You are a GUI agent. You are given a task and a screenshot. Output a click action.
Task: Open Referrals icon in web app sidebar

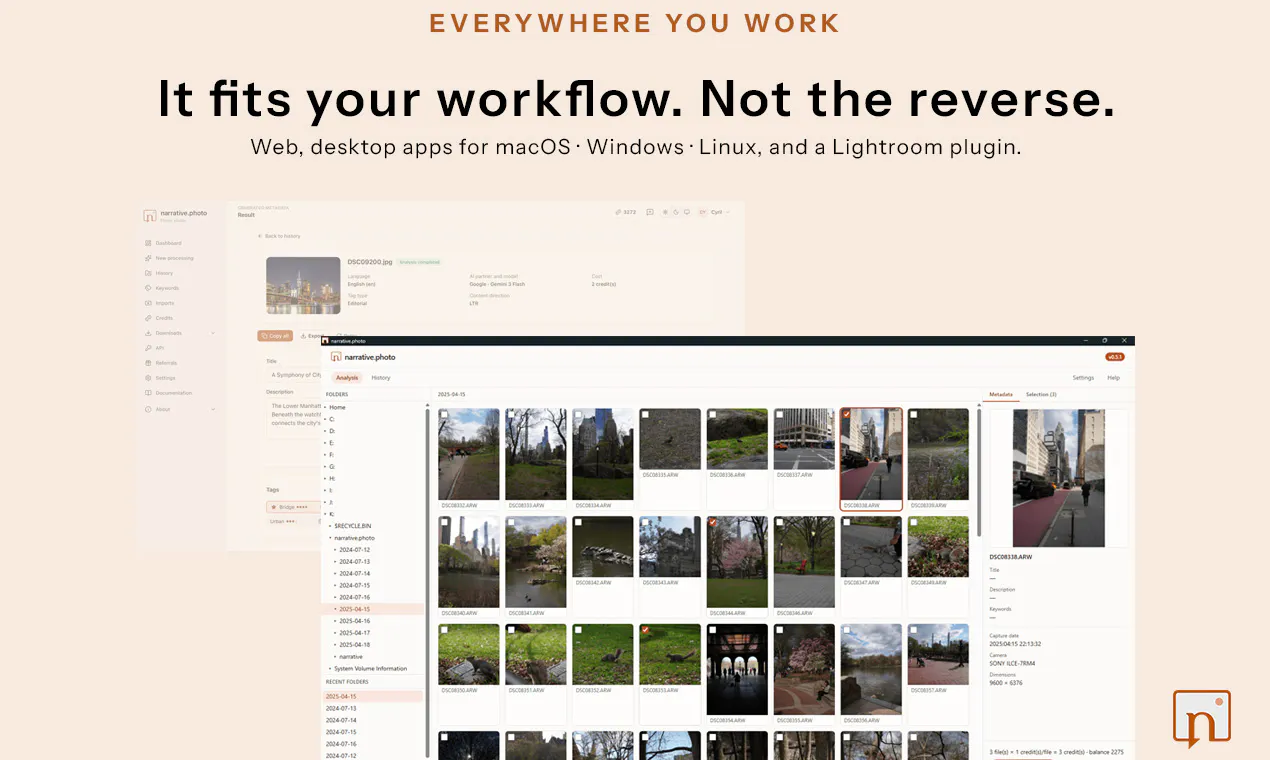click(148, 363)
